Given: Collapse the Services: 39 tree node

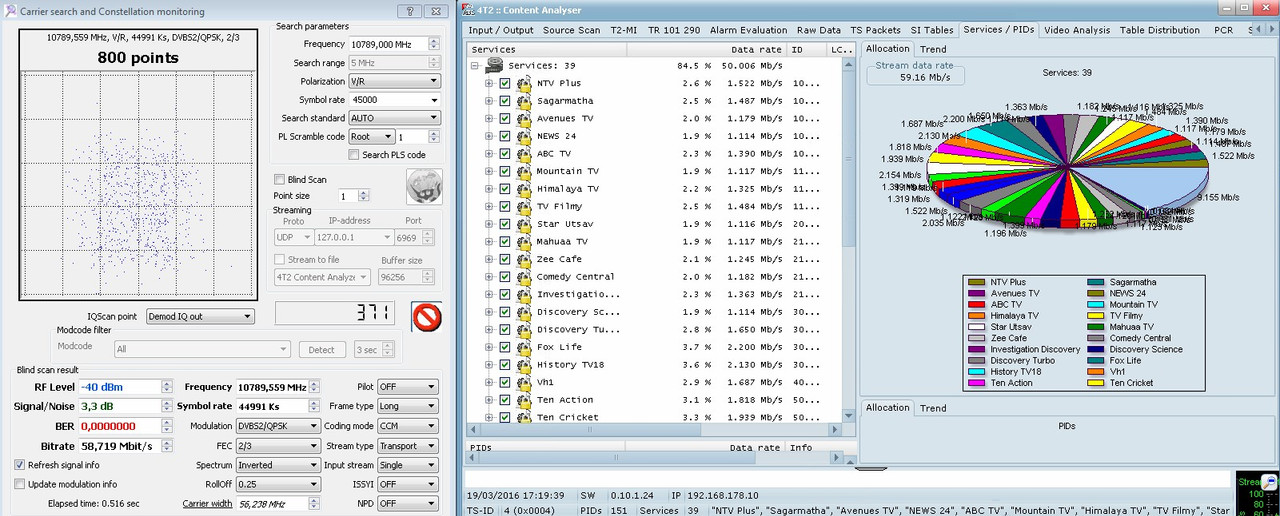Looking at the screenshot, I should point(474,66).
